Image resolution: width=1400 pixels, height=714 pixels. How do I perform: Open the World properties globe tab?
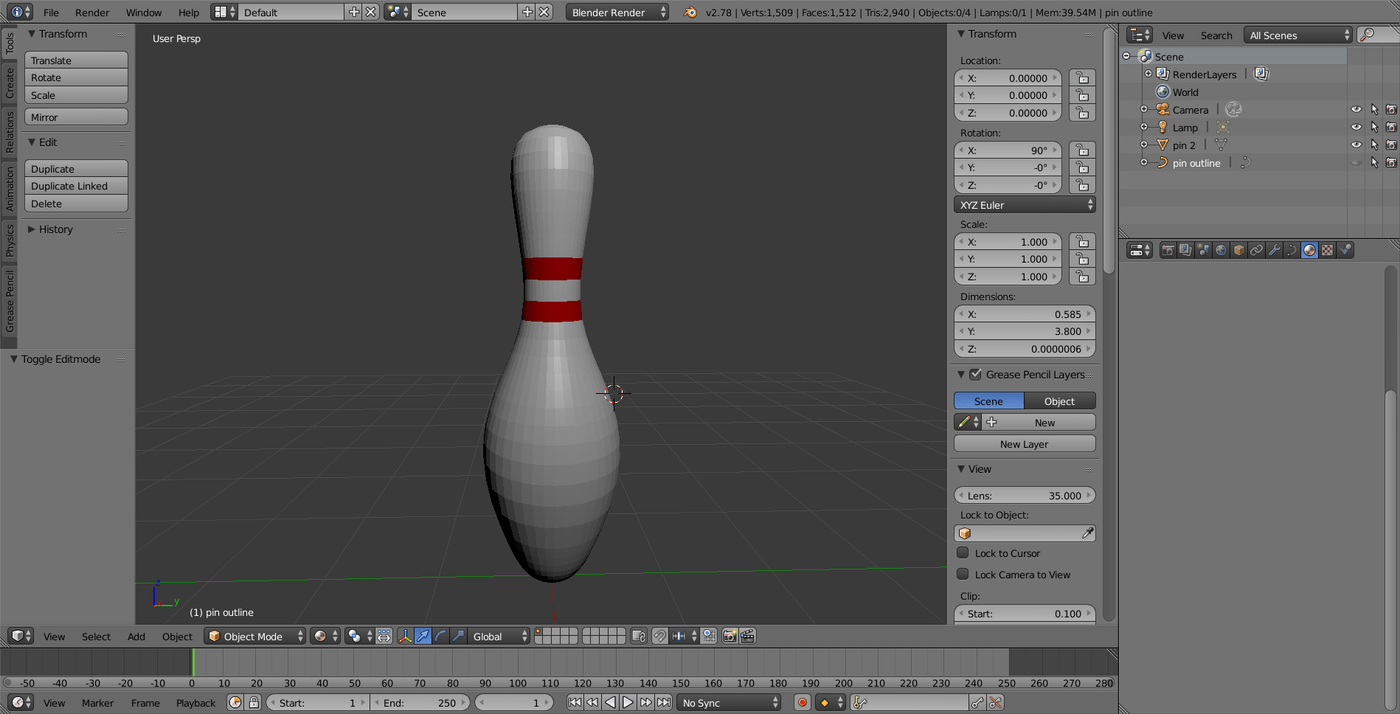click(1221, 250)
